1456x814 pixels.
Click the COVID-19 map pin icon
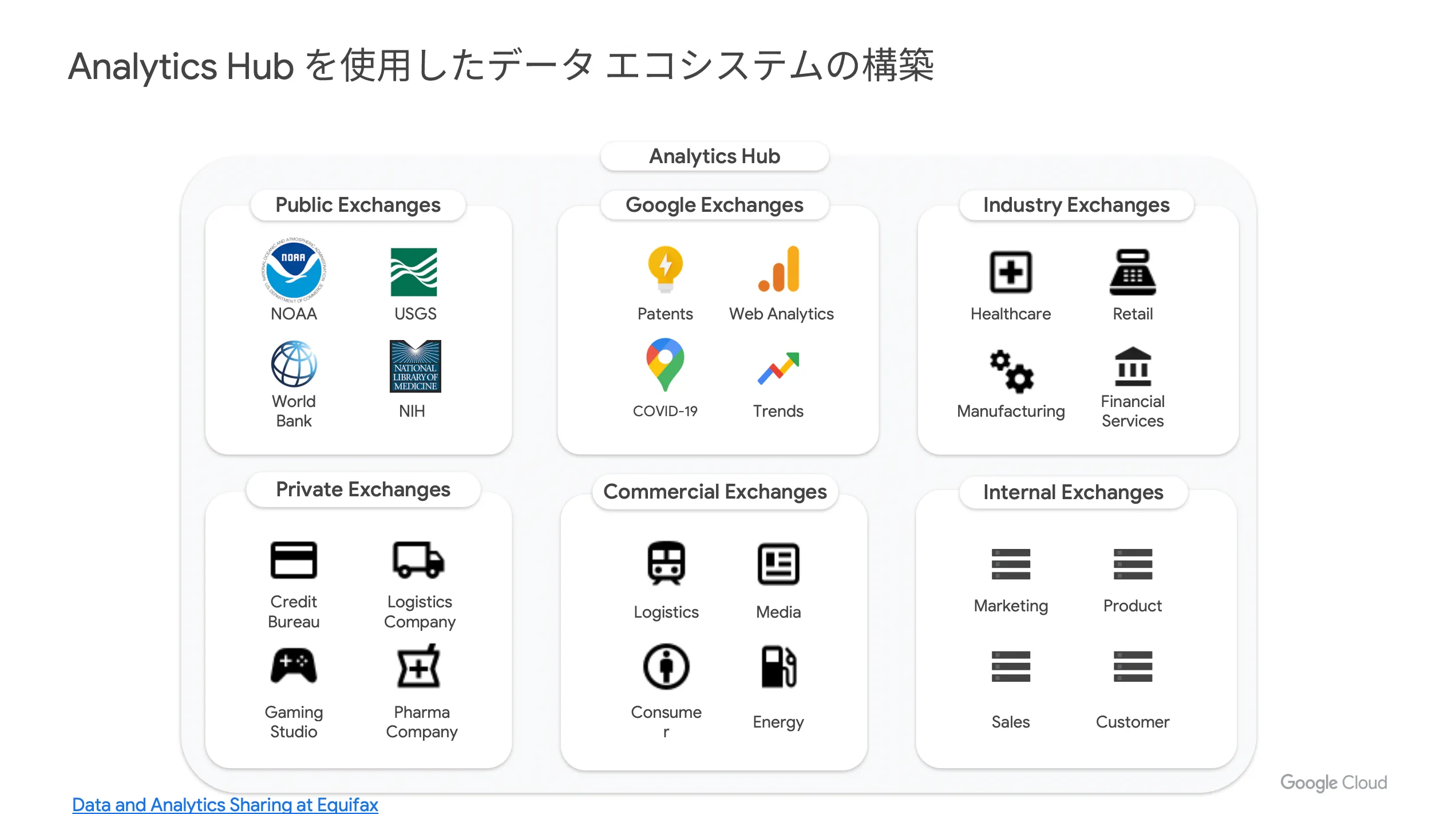pos(664,364)
